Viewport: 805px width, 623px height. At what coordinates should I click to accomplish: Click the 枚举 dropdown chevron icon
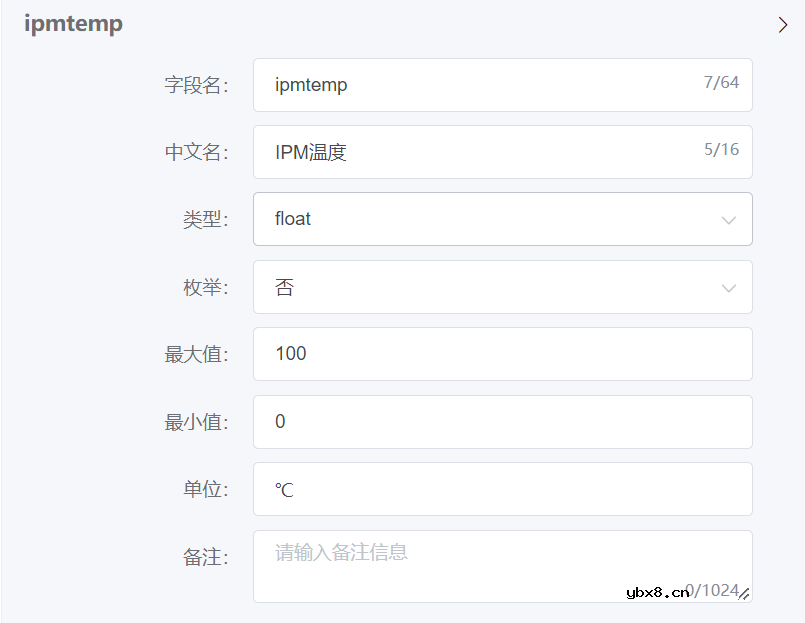click(729, 287)
